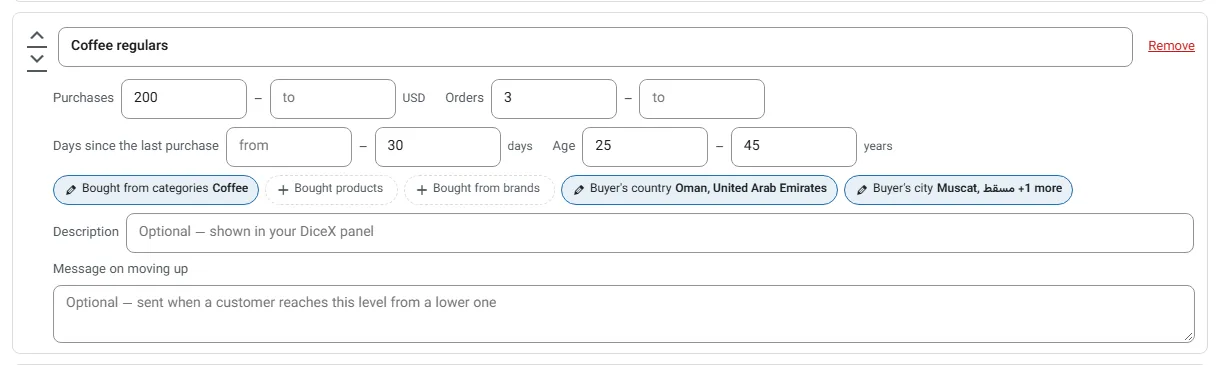Move Coffee regulars level down with arrow
The width and height of the screenshot is (1220, 365).
(37, 60)
